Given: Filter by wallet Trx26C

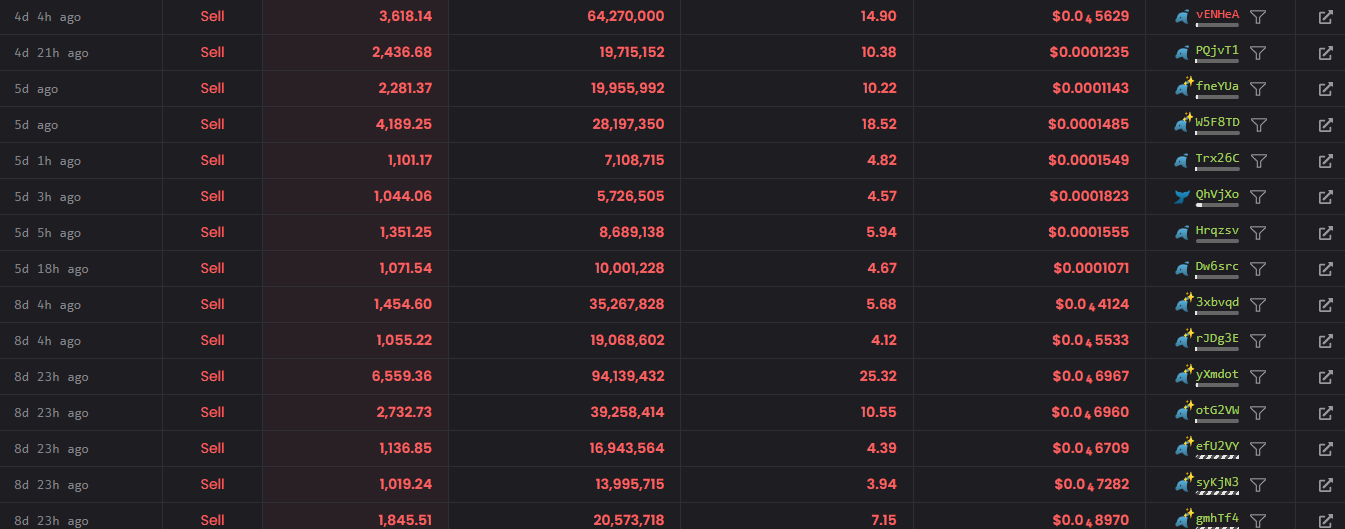Looking at the screenshot, I should [1259, 161].
